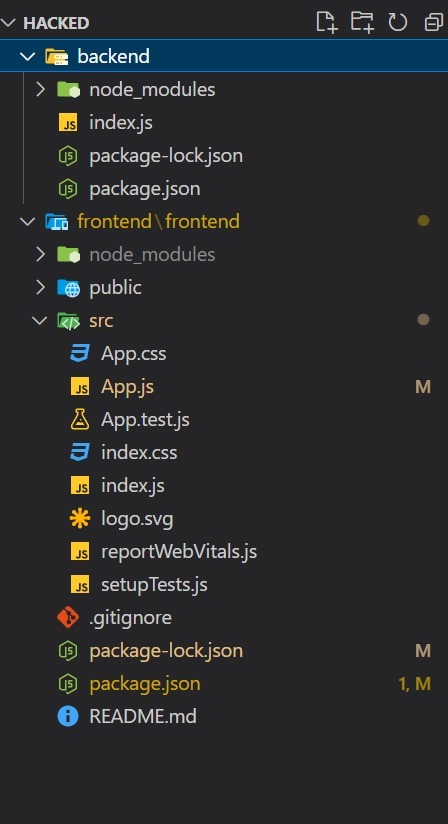Click the Git icon beside .gitignore
This screenshot has height=824, width=448.
tap(68, 617)
